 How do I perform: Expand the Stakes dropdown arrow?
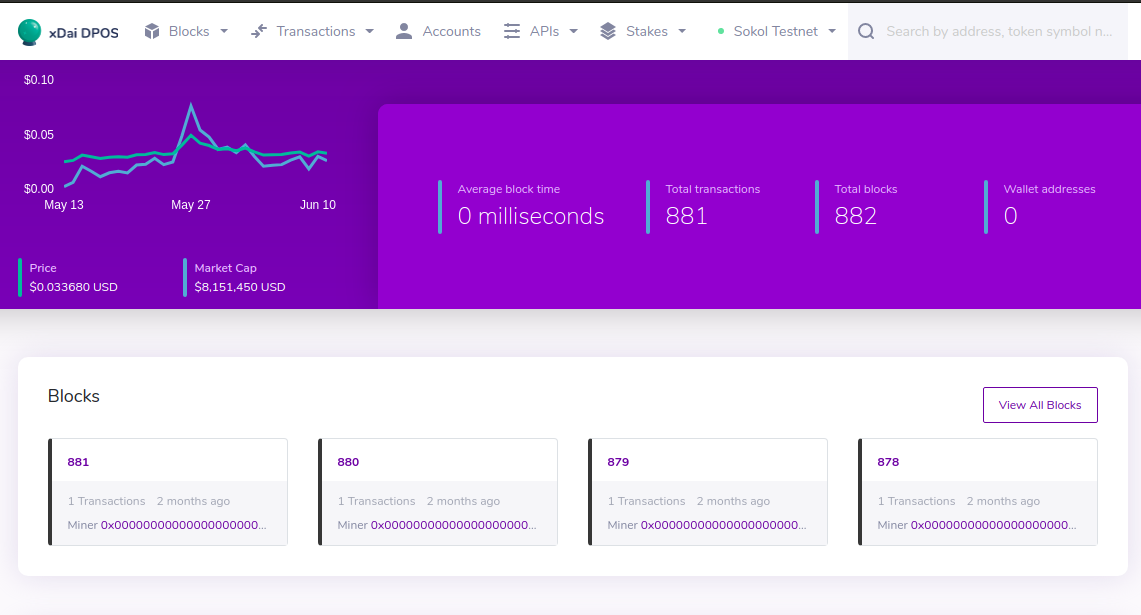pos(682,31)
